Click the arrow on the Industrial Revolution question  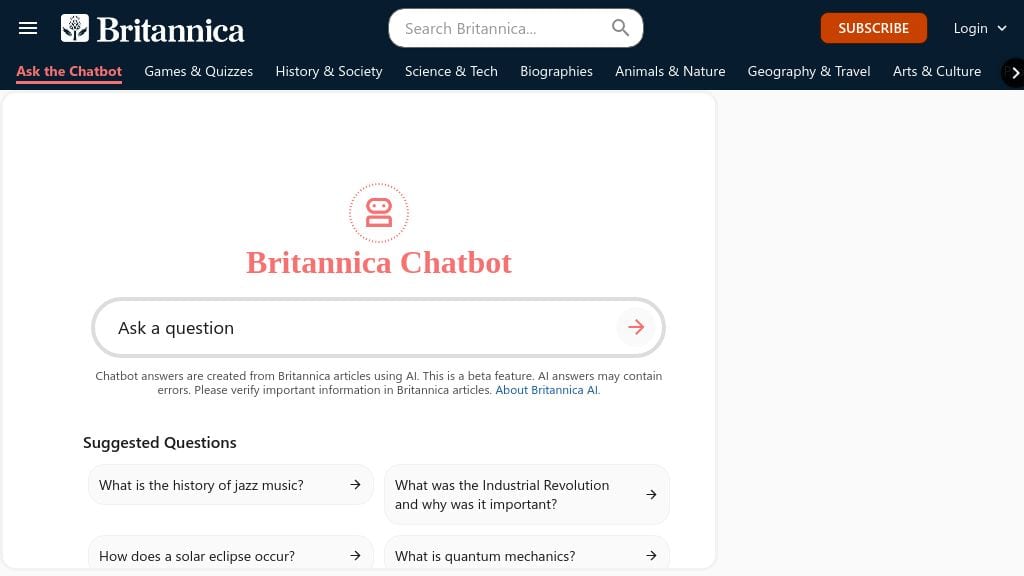pos(651,494)
